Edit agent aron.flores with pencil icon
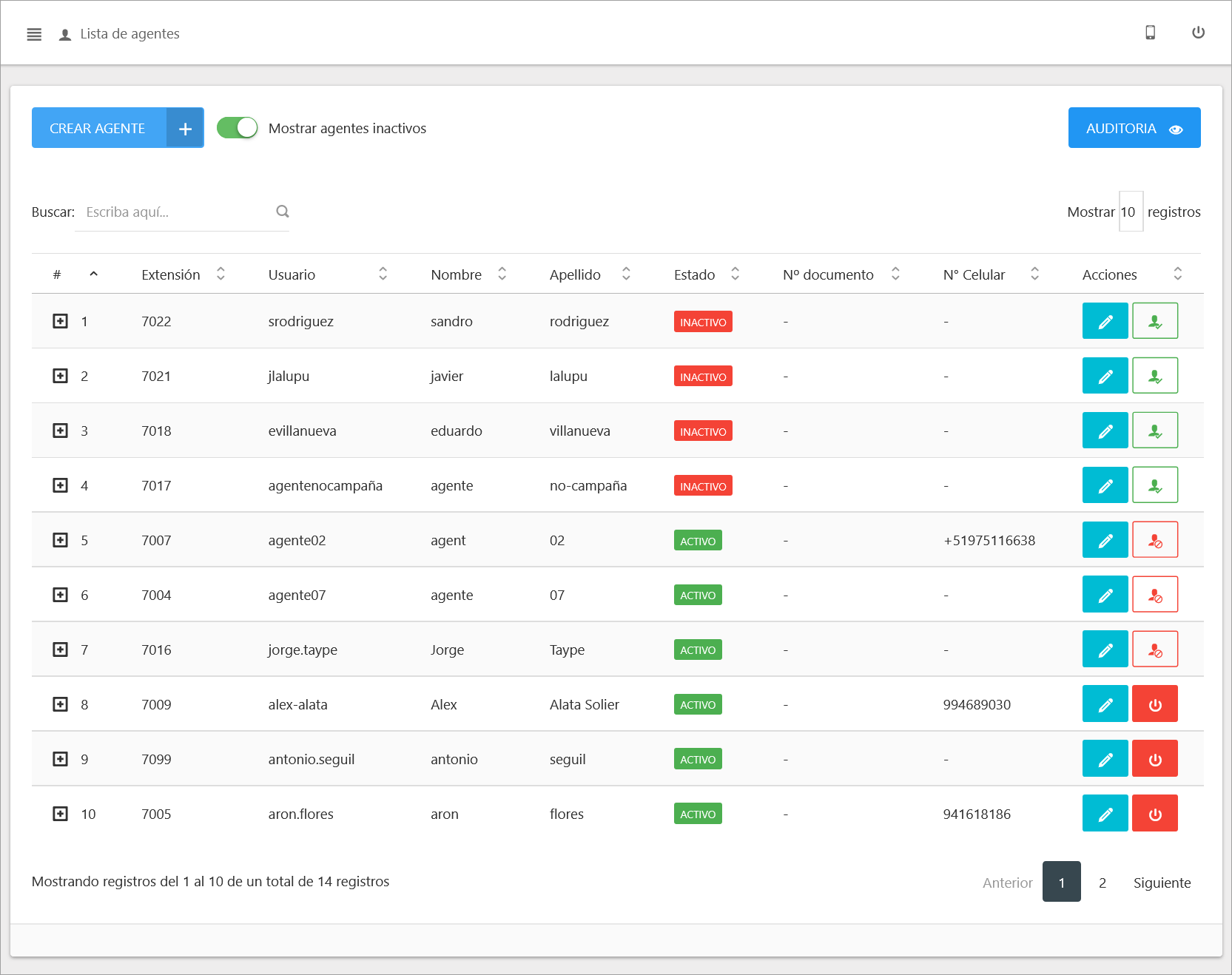This screenshot has width=1232, height=975. (1105, 814)
